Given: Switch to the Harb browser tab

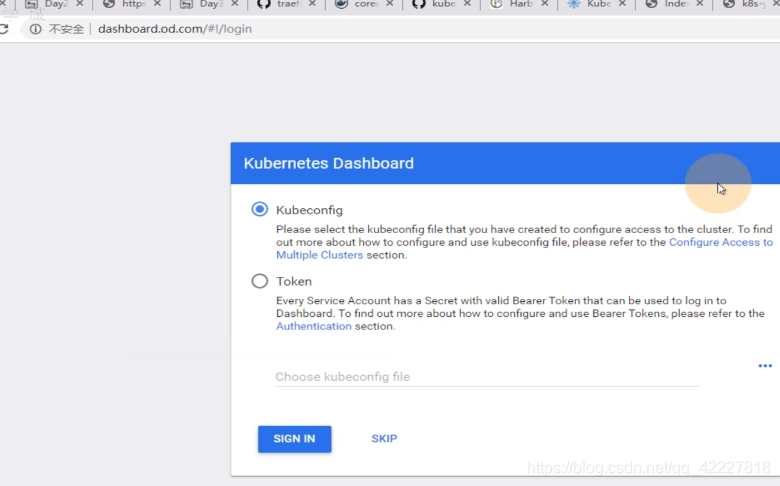Looking at the screenshot, I should click(512, 4).
